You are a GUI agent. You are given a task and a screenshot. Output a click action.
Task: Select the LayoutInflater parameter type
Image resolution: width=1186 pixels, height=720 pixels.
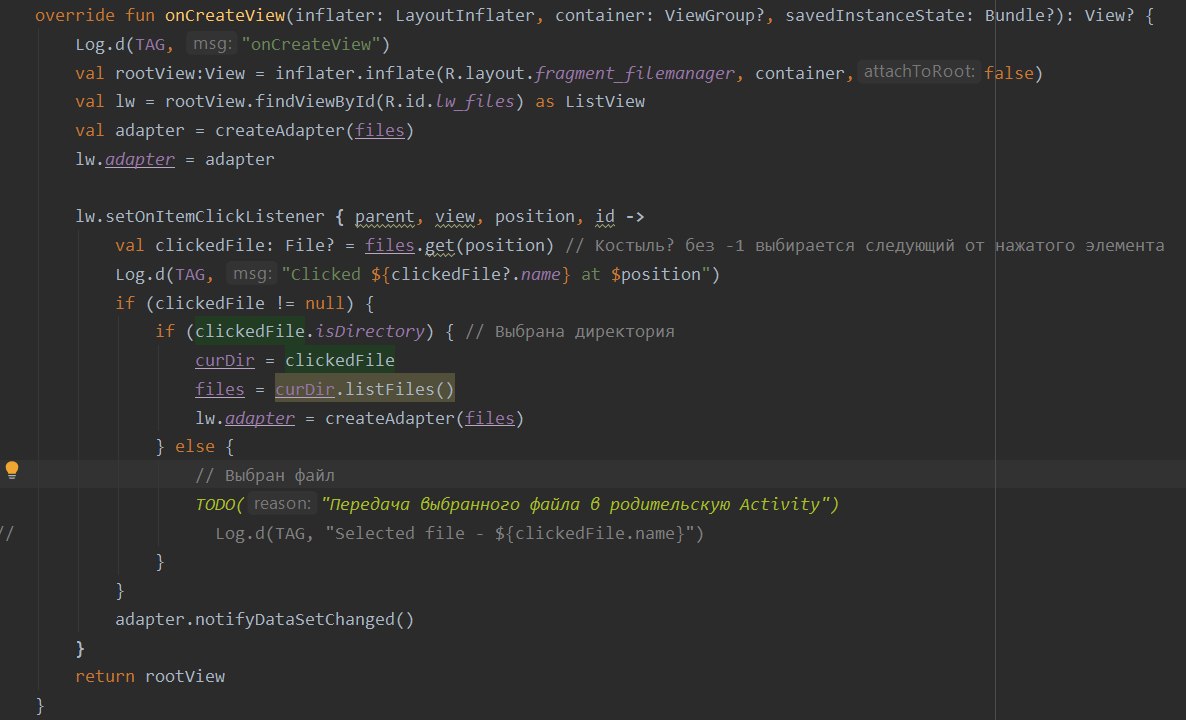464,16
